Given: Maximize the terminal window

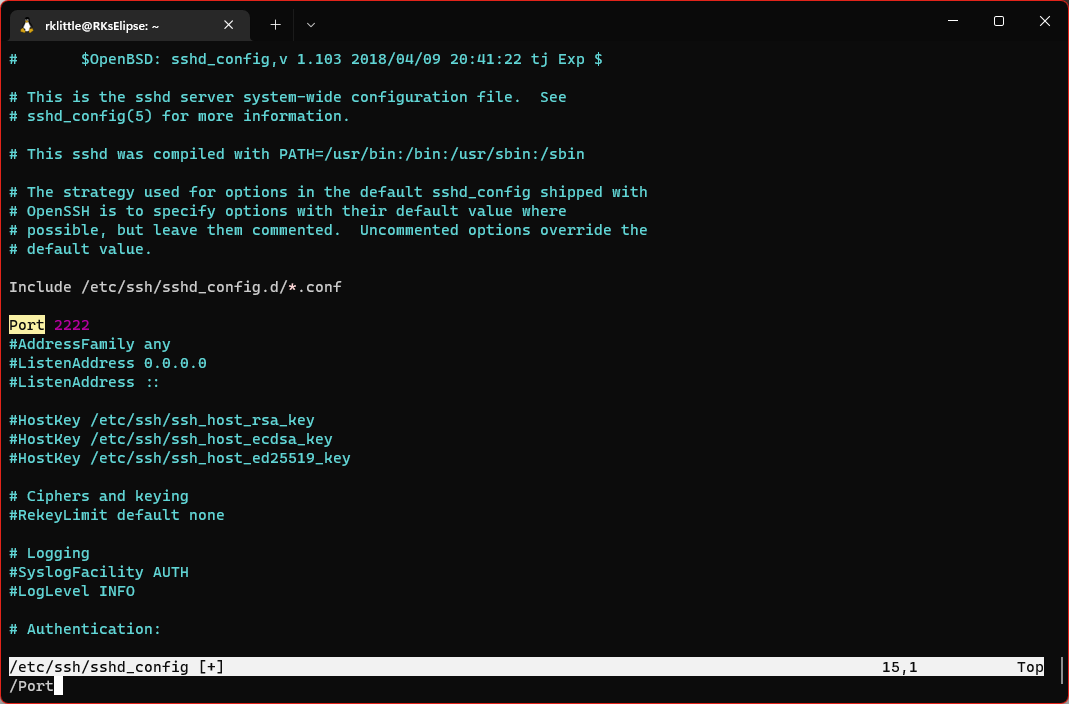Looking at the screenshot, I should coord(999,21).
